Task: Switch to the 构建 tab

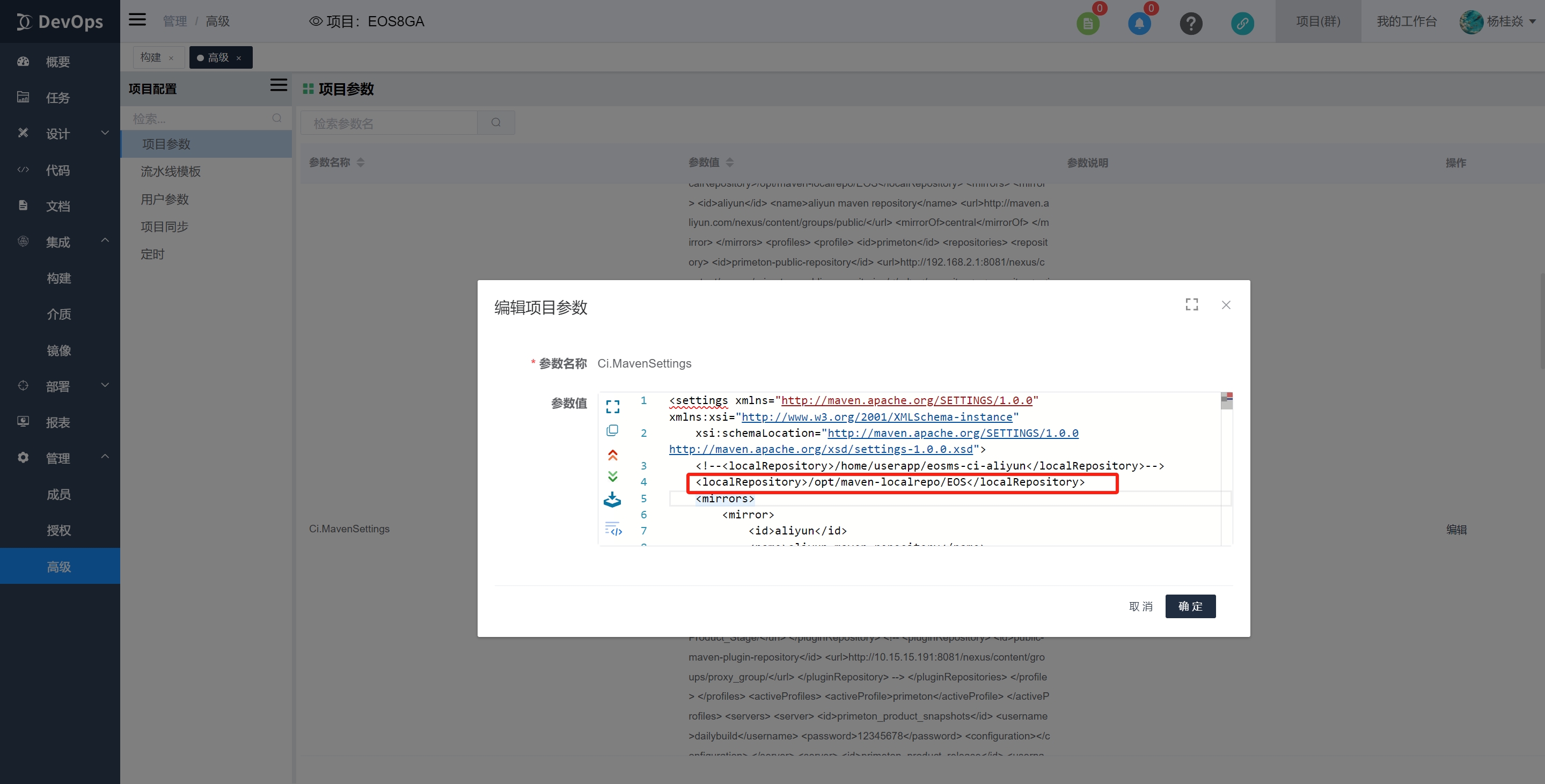Action: (151, 57)
